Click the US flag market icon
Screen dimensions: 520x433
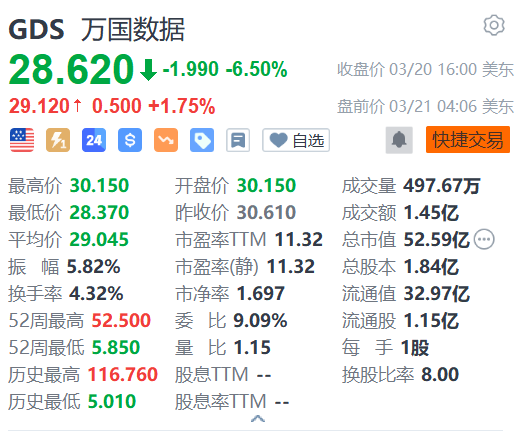(22, 140)
